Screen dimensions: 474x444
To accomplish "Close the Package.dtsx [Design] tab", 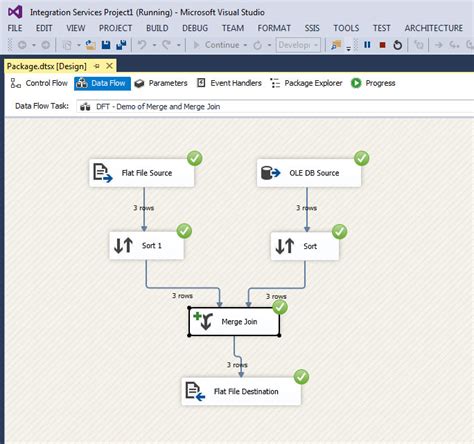I will (109, 66).
